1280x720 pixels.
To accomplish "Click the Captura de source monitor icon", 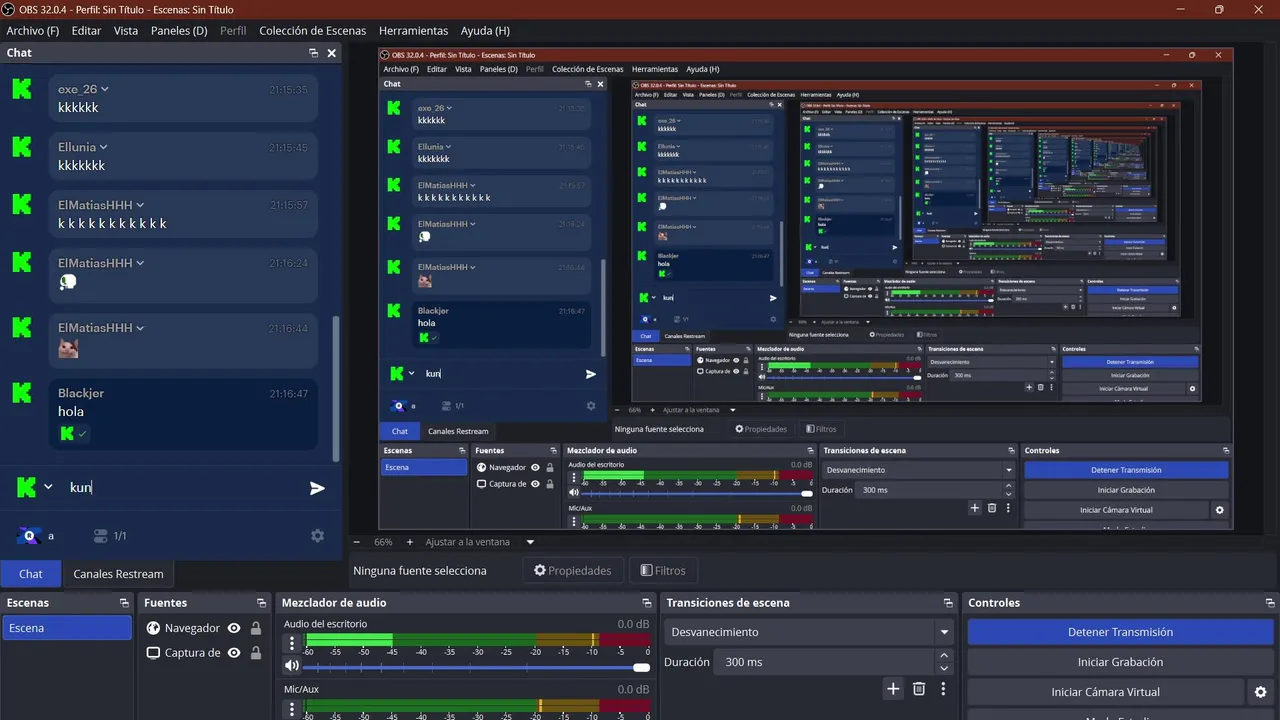I will 153,653.
